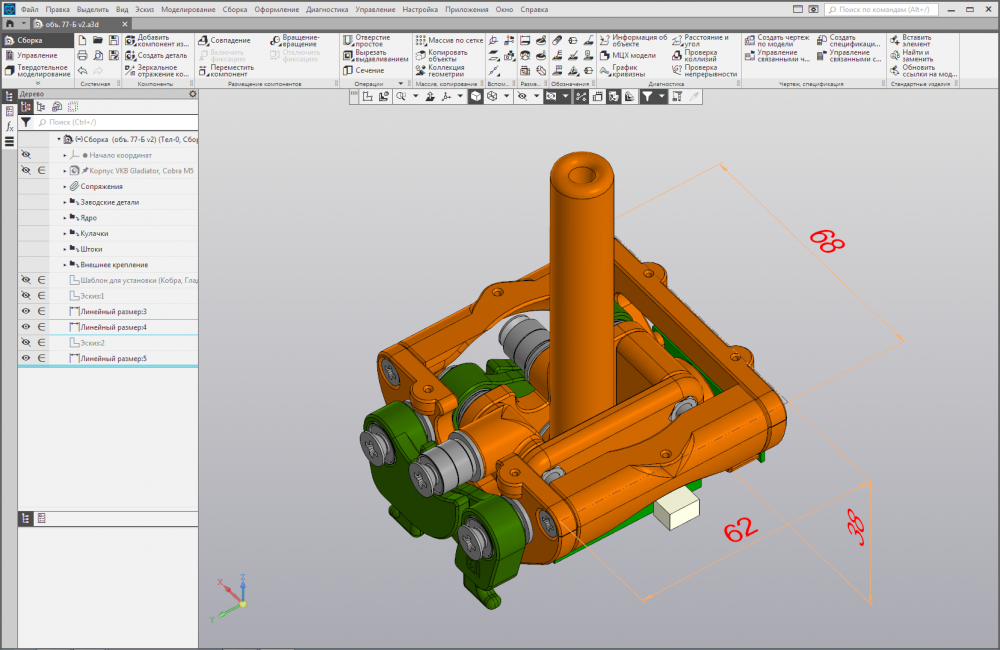1000x650 pixels.
Task: Expand the Кулачки folder in tree
Action: point(65,233)
